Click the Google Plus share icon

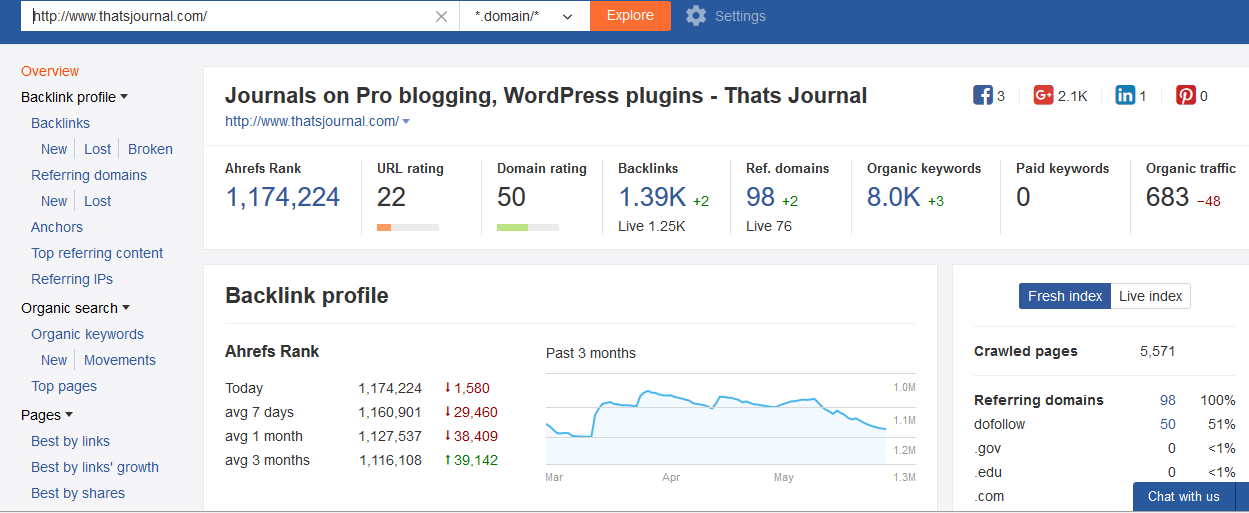1043,96
